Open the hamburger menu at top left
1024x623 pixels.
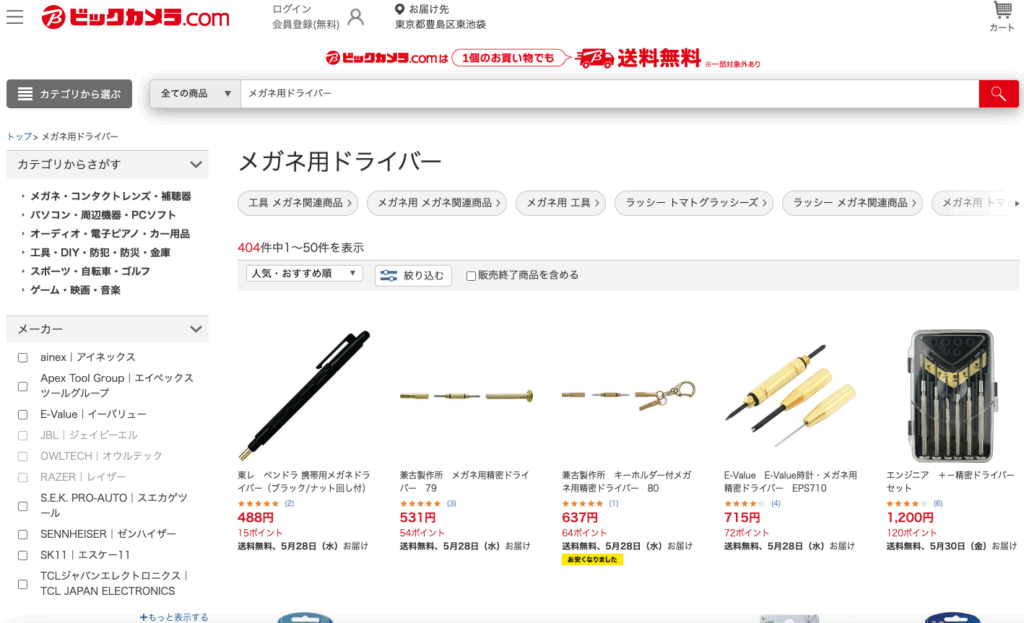pos(14,16)
